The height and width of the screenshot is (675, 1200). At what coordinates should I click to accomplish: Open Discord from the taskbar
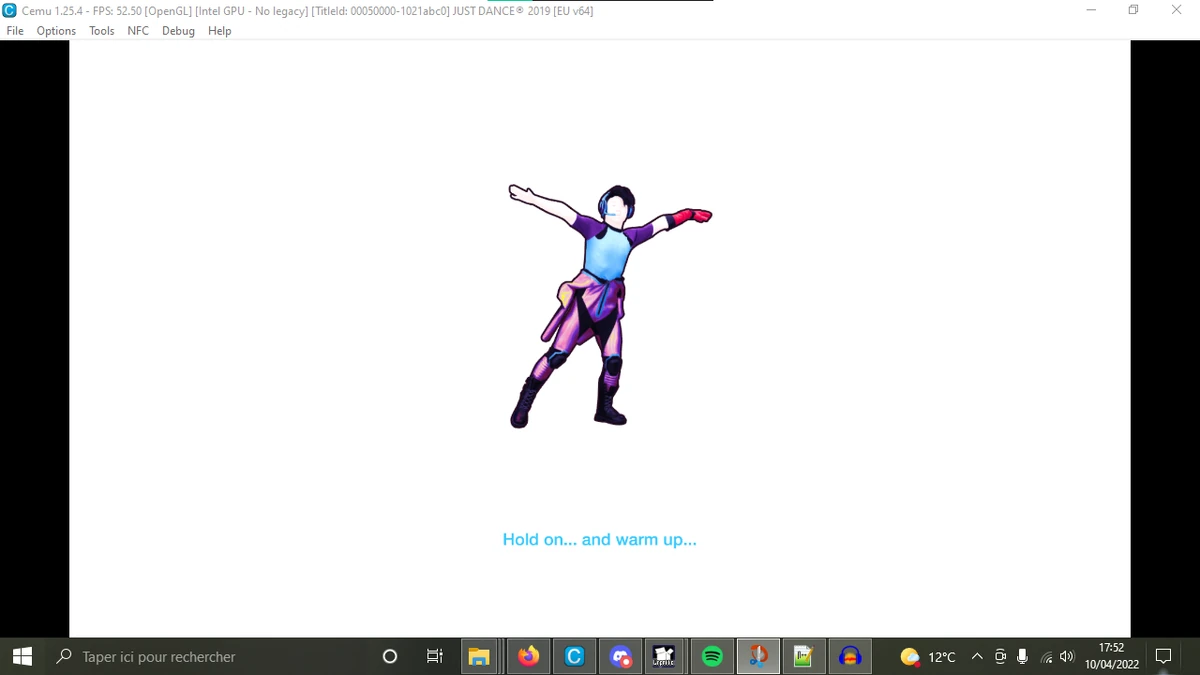[x=620, y=656]
